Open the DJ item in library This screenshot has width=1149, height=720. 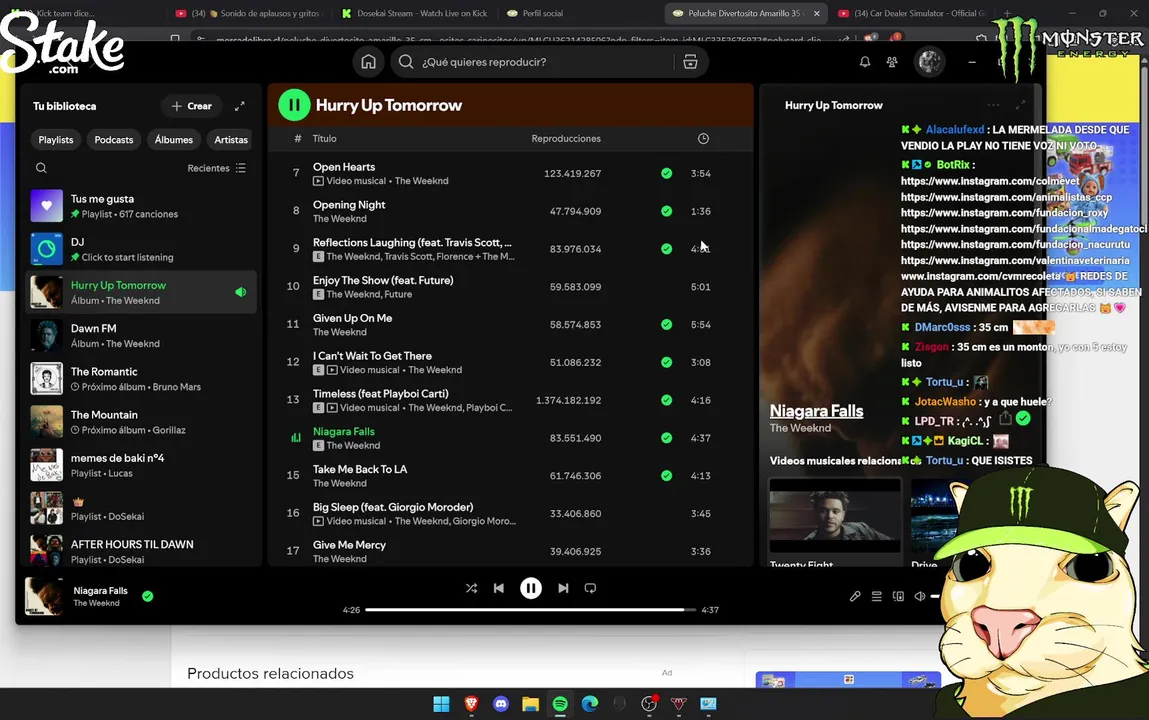(x=141, y=249)
